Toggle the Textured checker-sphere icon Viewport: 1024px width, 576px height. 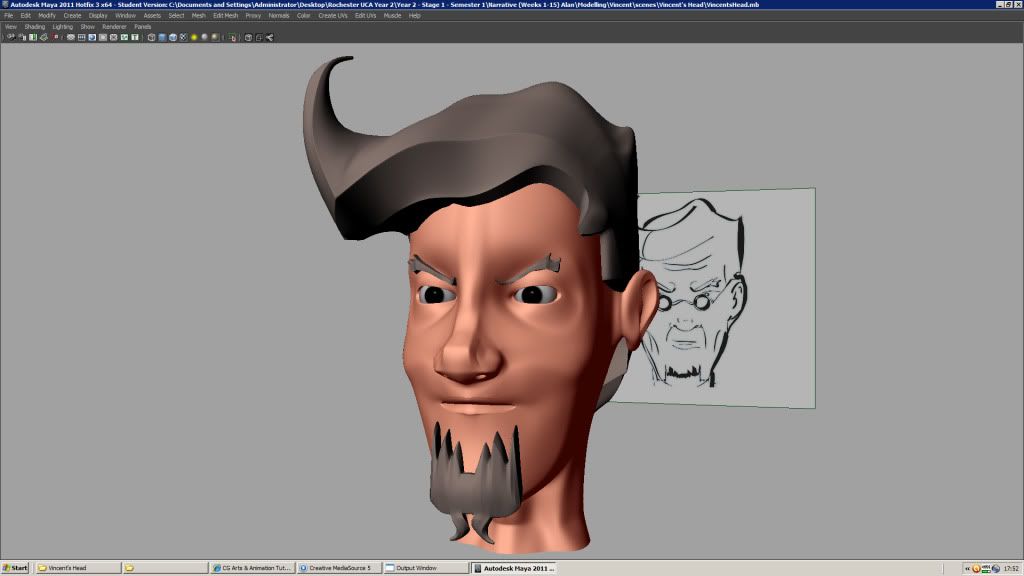184,37
